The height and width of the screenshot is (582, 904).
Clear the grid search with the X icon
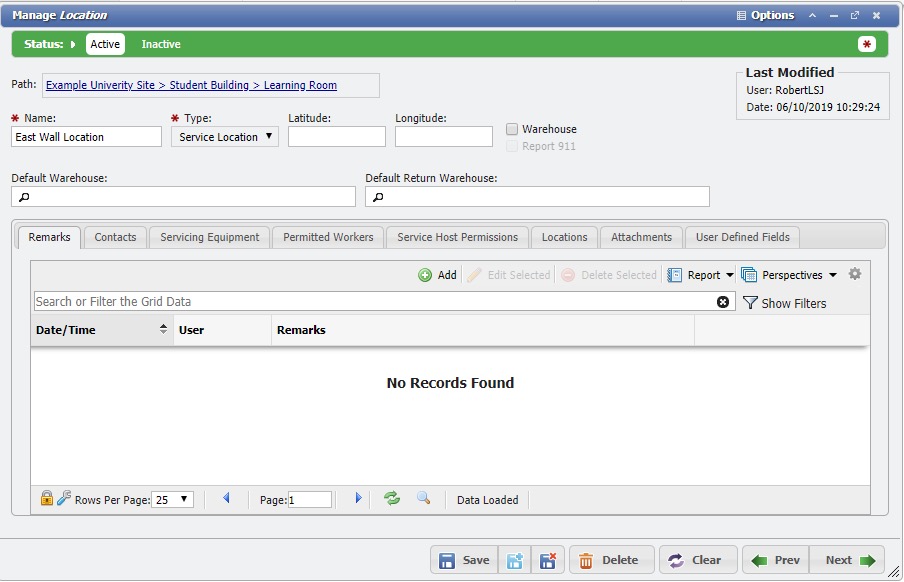[723, 302]
